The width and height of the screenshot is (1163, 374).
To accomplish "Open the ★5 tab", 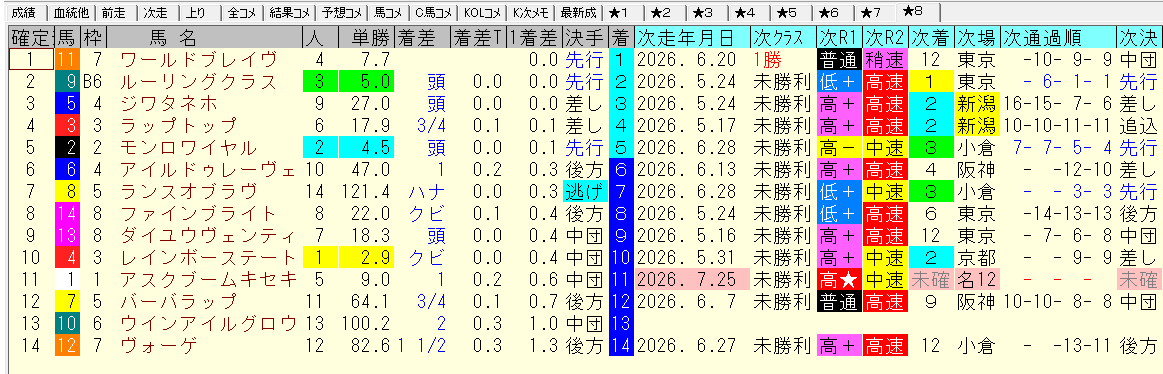I will (787, 12).
